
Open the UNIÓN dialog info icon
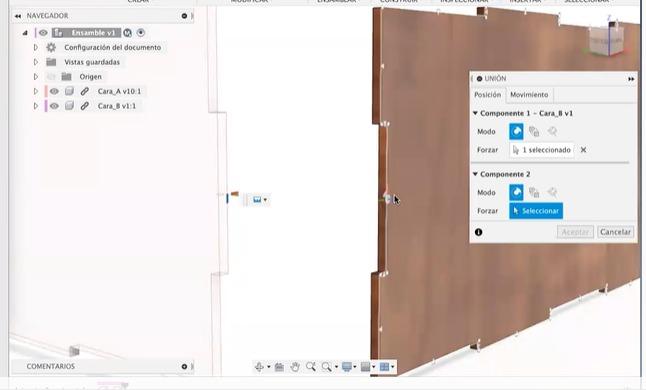click(x=478, y=232)
